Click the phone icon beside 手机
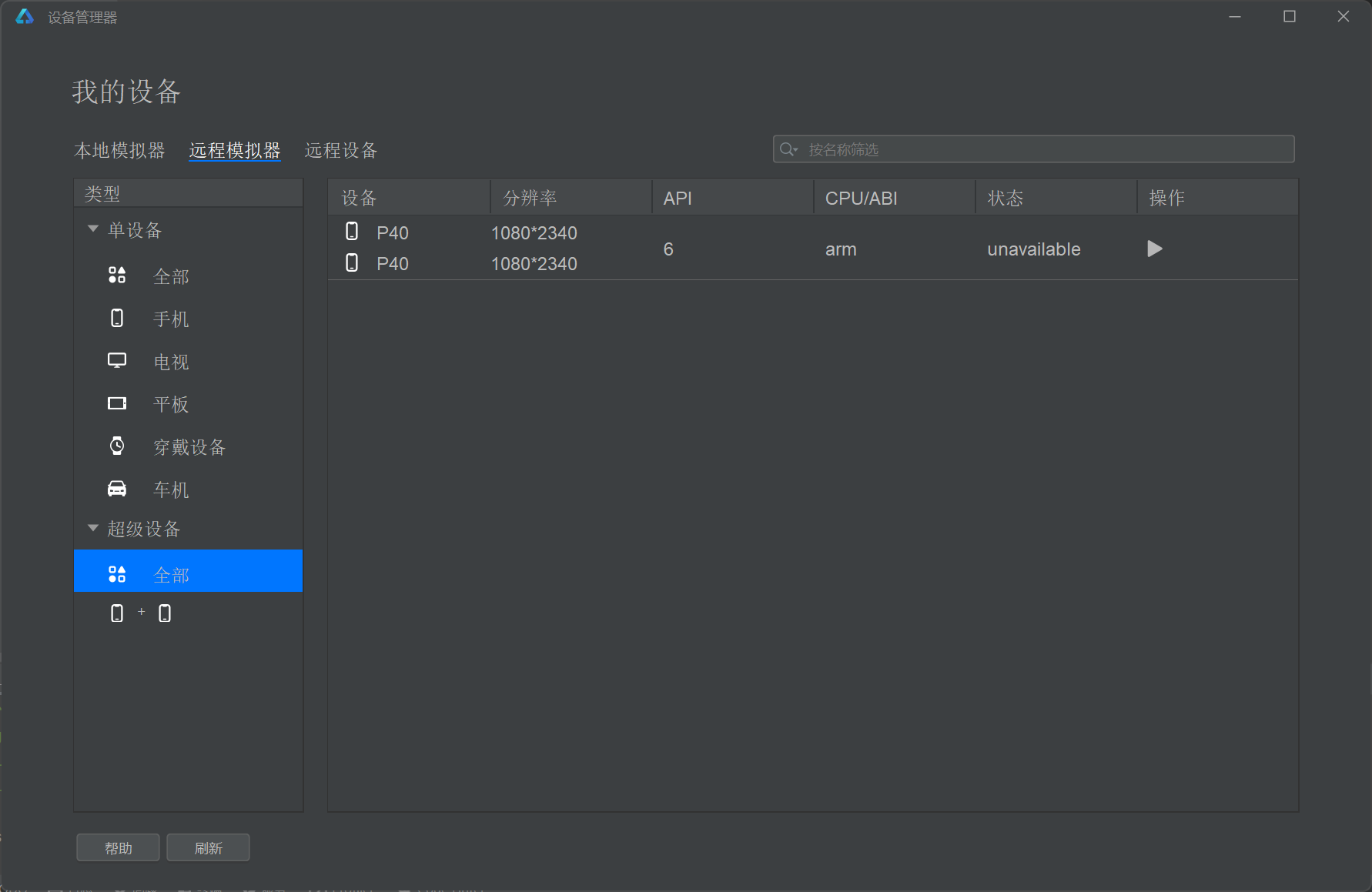Image resolution: width=1372 pixels, height=892 pixels. [117, 319]
